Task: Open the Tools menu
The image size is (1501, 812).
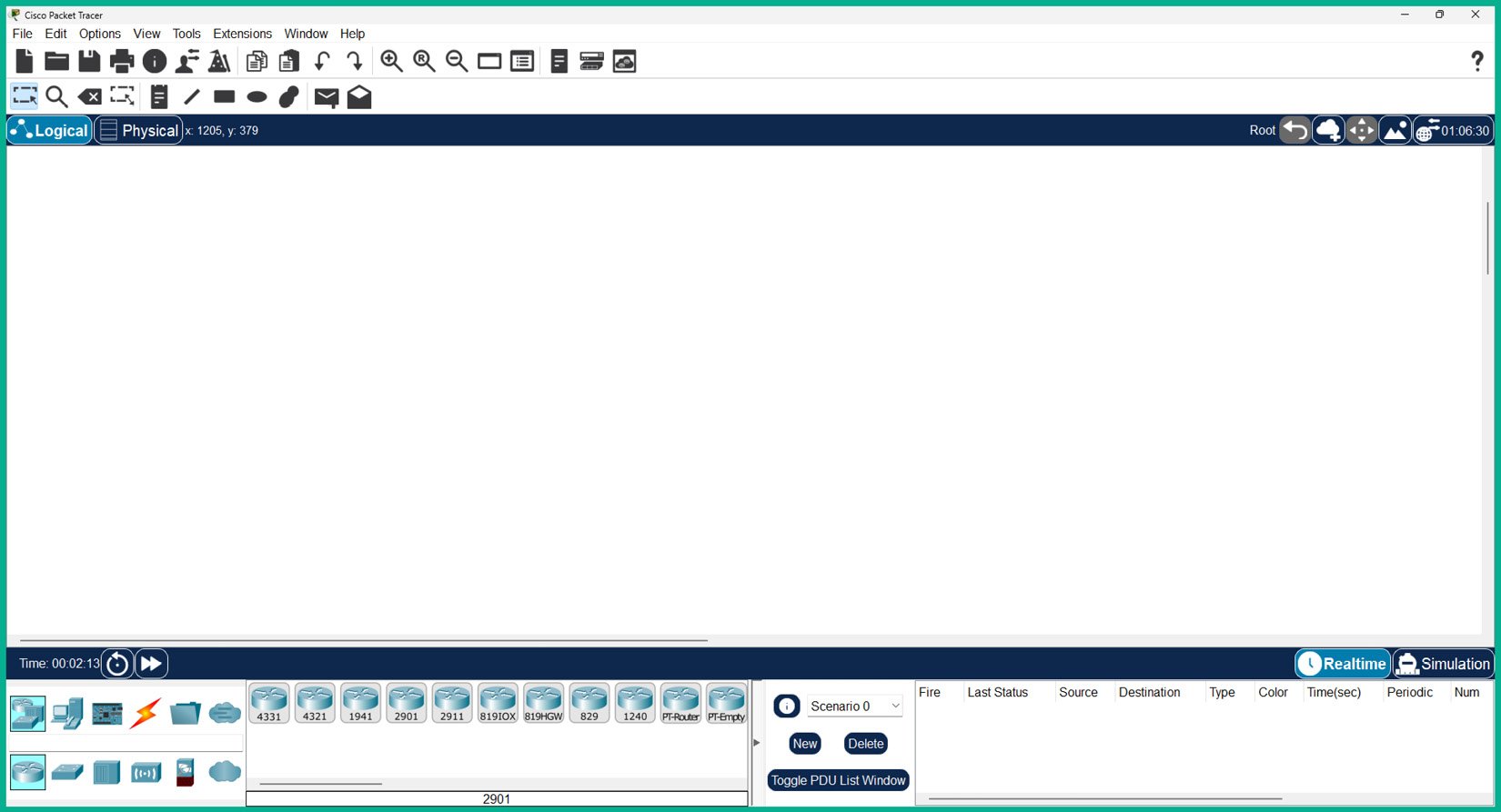Action: click(x=186, y=34)
